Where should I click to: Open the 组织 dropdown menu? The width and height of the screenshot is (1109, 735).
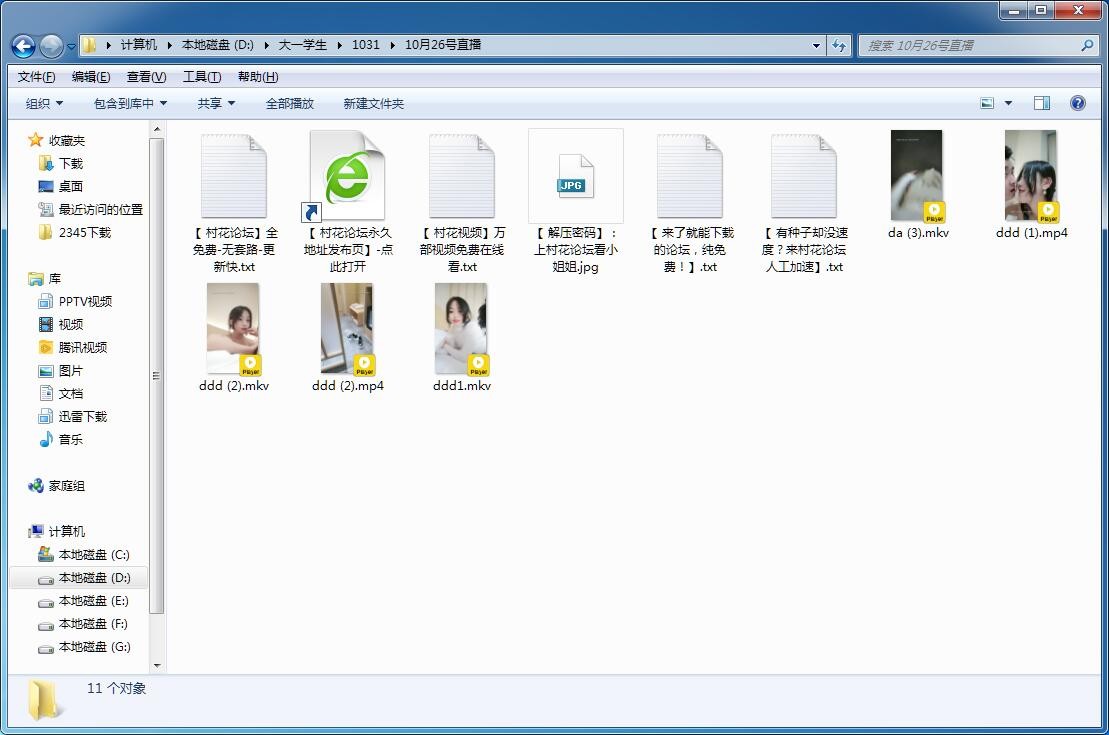coord(44,103)
